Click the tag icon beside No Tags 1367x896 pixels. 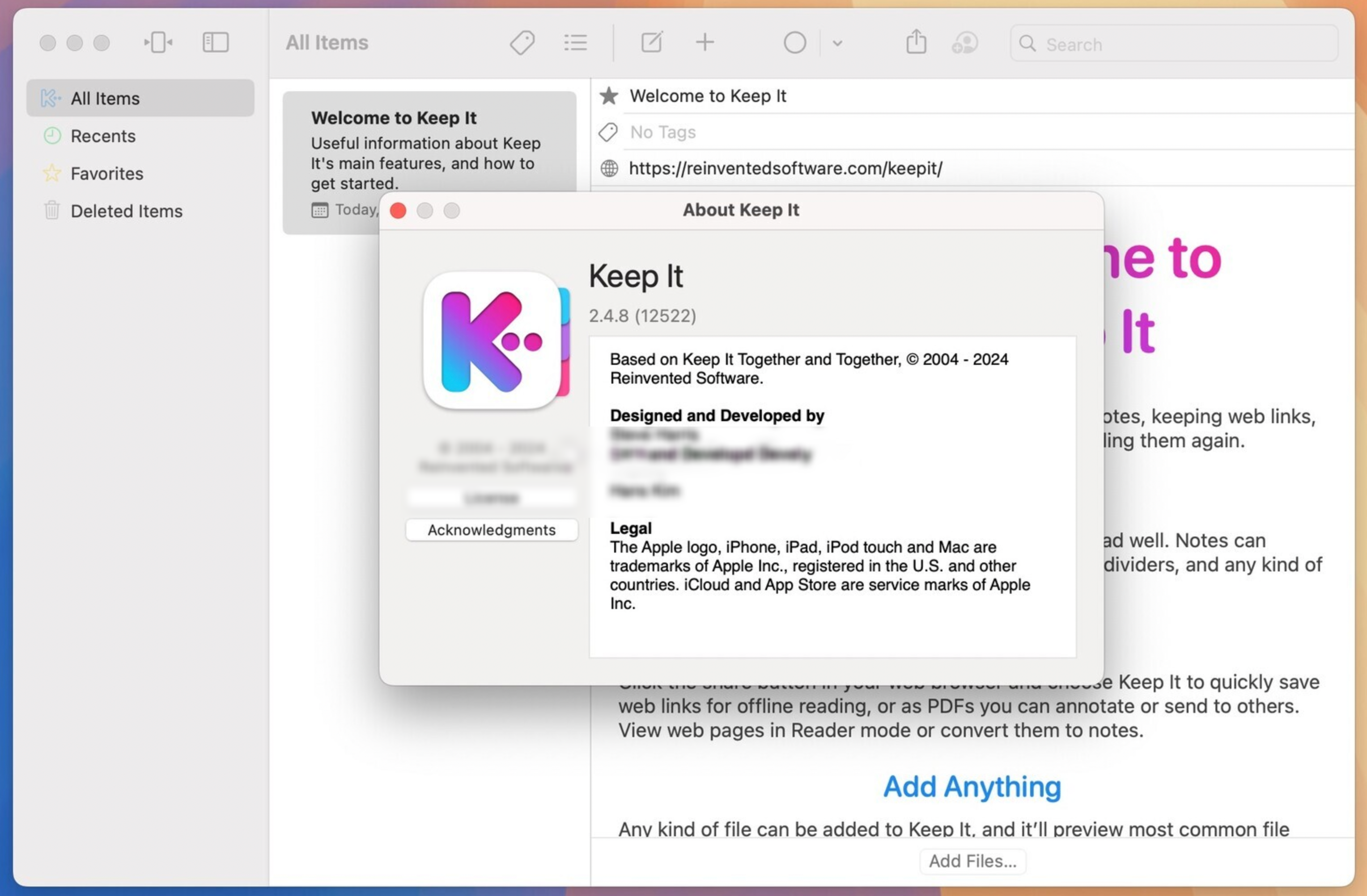(608, 133)
